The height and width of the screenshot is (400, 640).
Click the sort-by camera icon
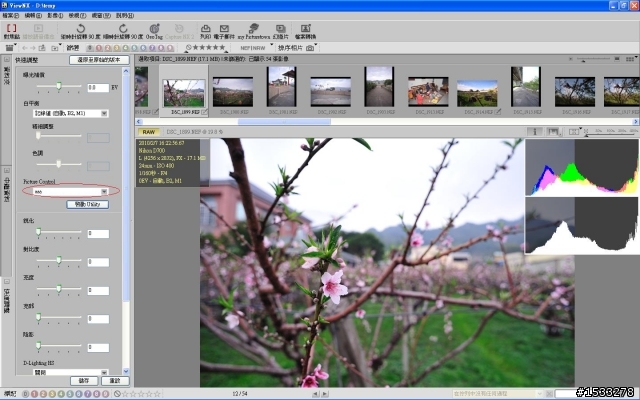coord(310,48)
